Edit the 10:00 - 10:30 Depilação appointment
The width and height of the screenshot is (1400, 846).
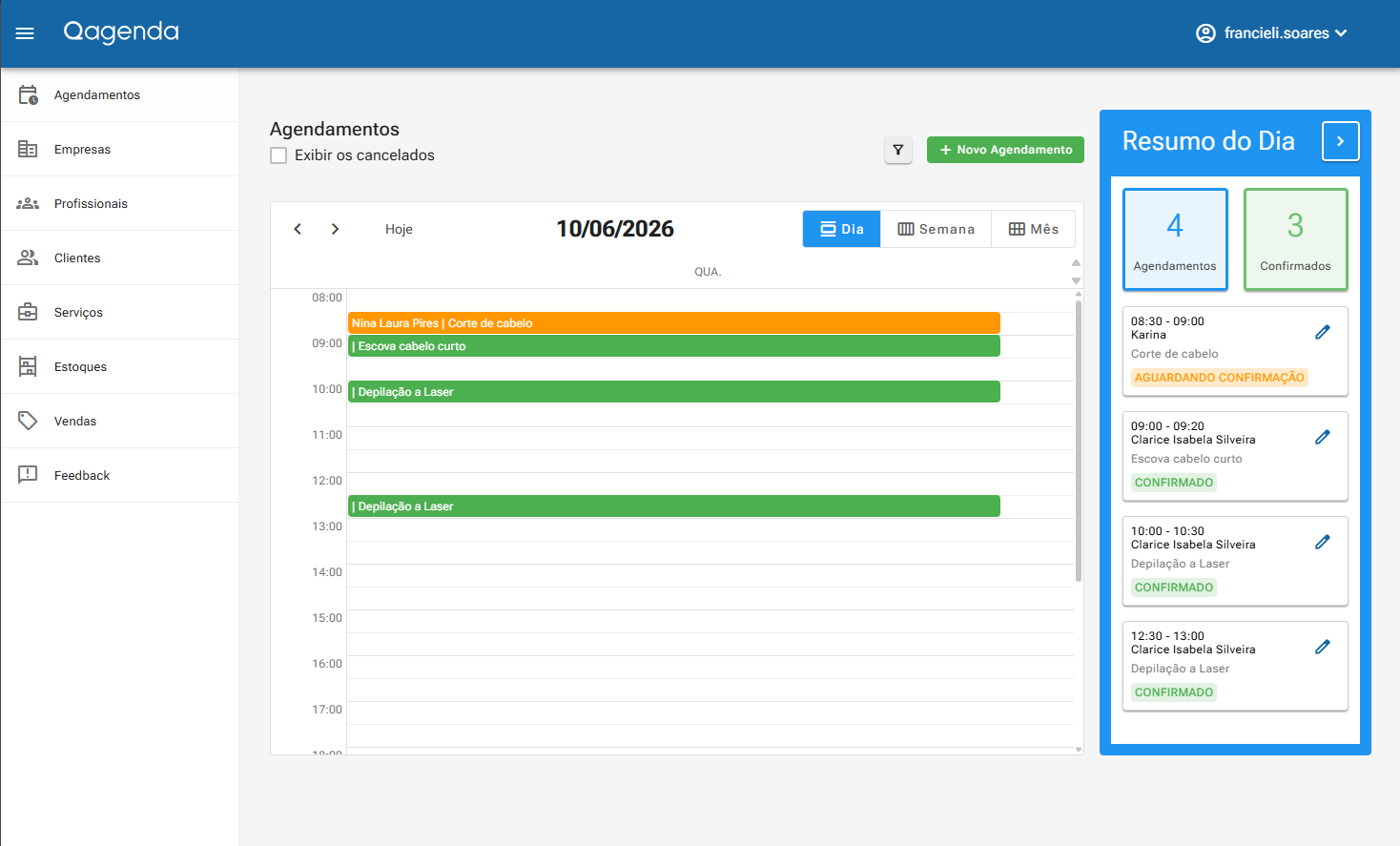[1323, 542]
